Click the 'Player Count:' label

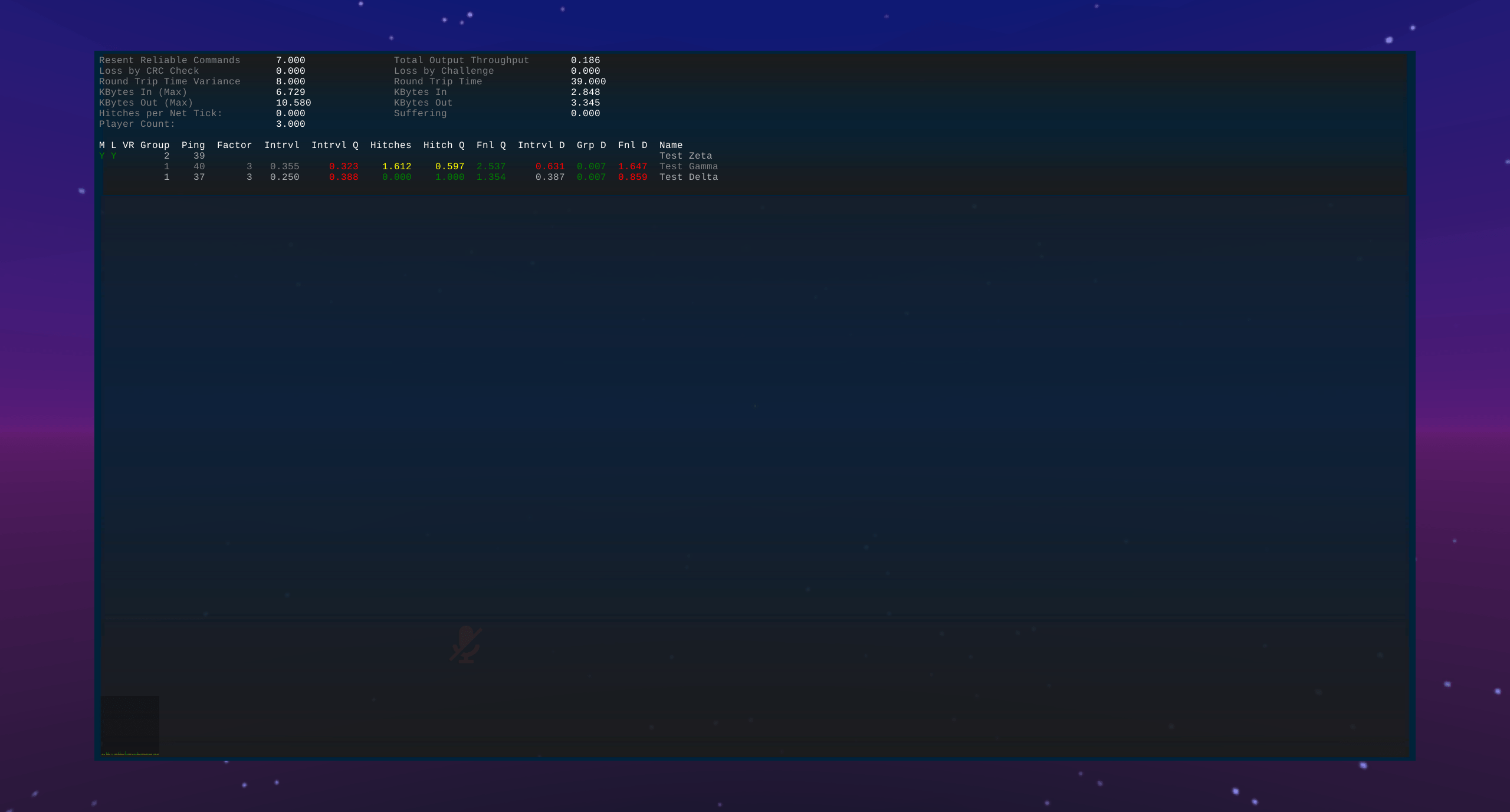pos(137,124)
